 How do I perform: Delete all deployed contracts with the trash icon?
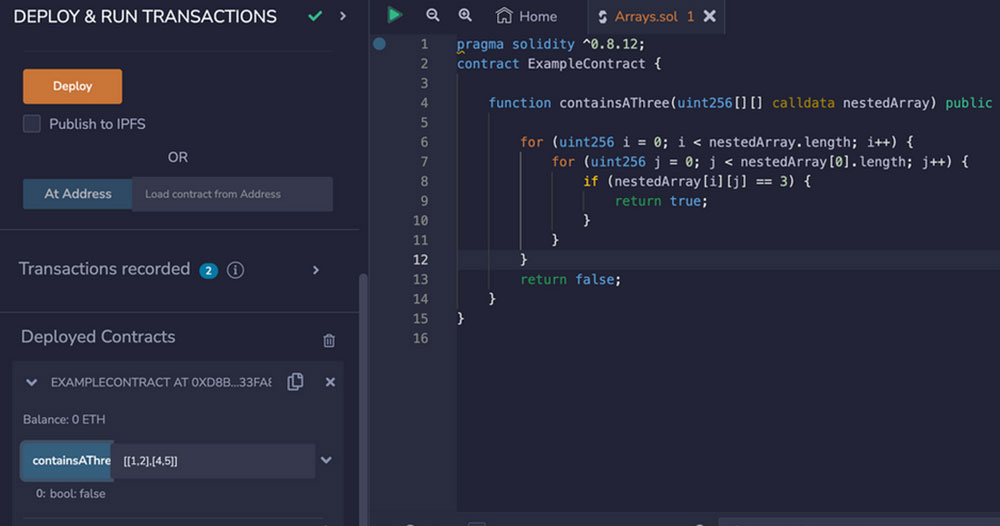pyautogui.click(x=329, y=340)
